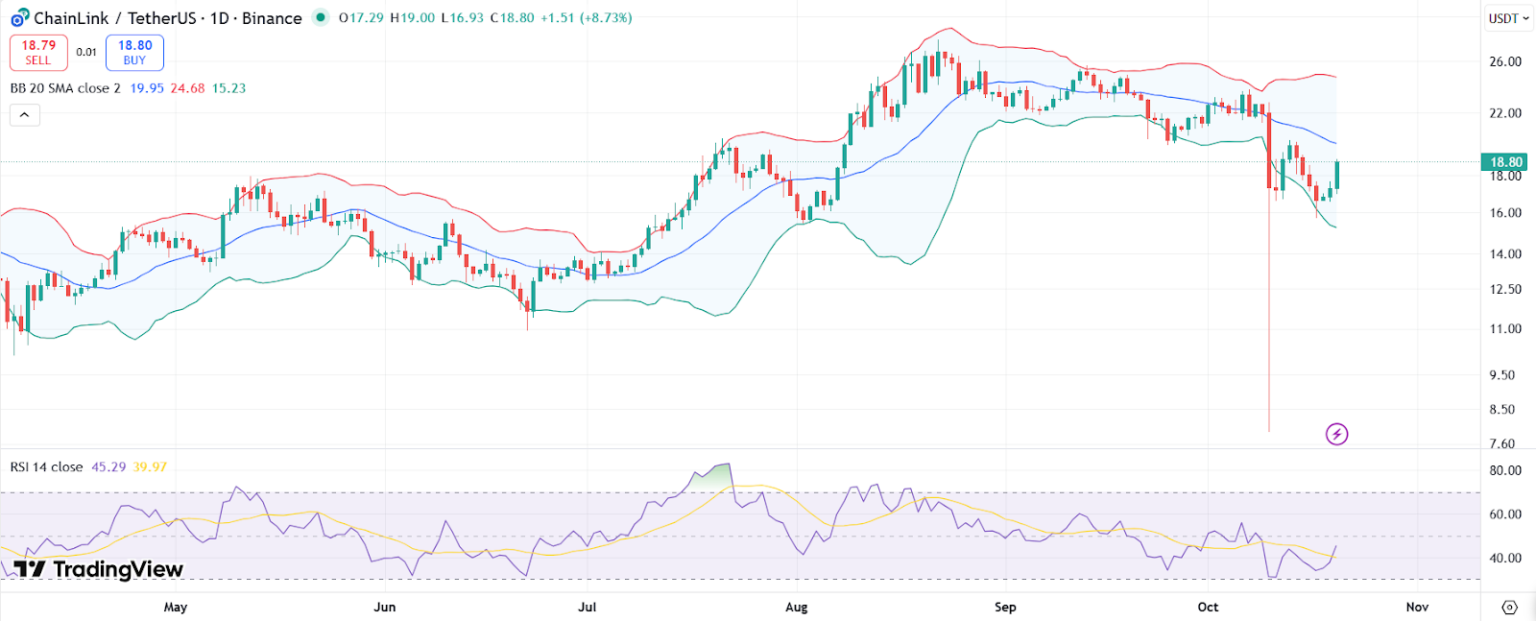Click the ChainLink coin logo icon
1536x621 pixels.
(x=18, y=18)
